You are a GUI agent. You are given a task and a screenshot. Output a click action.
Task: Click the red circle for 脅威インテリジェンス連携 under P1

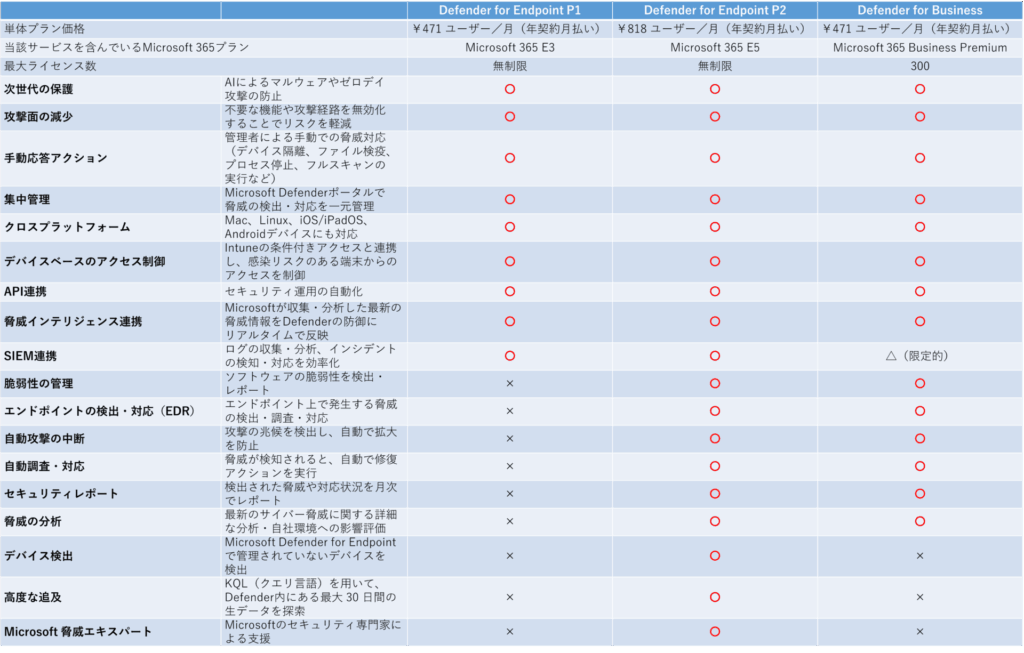point(510,321)
